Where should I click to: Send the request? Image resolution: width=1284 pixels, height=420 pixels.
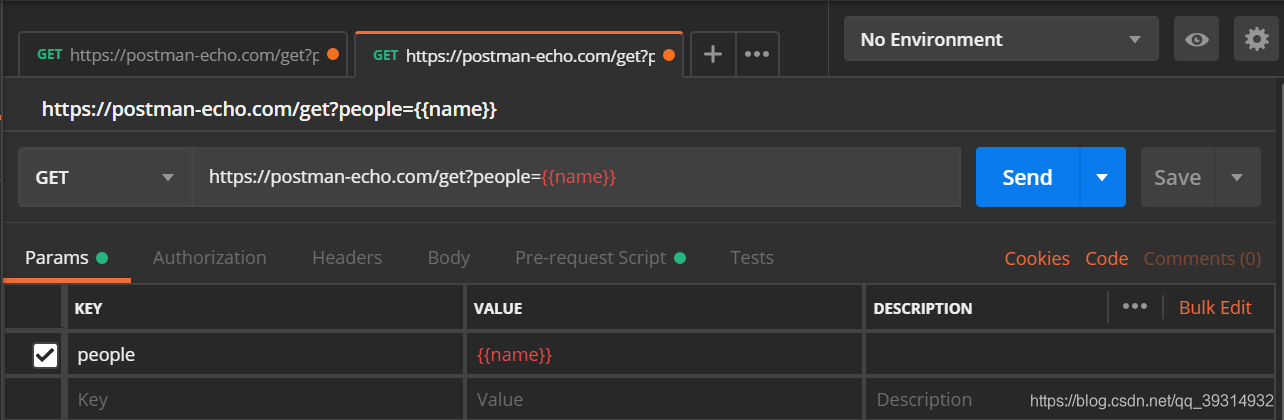(1028, 177)
